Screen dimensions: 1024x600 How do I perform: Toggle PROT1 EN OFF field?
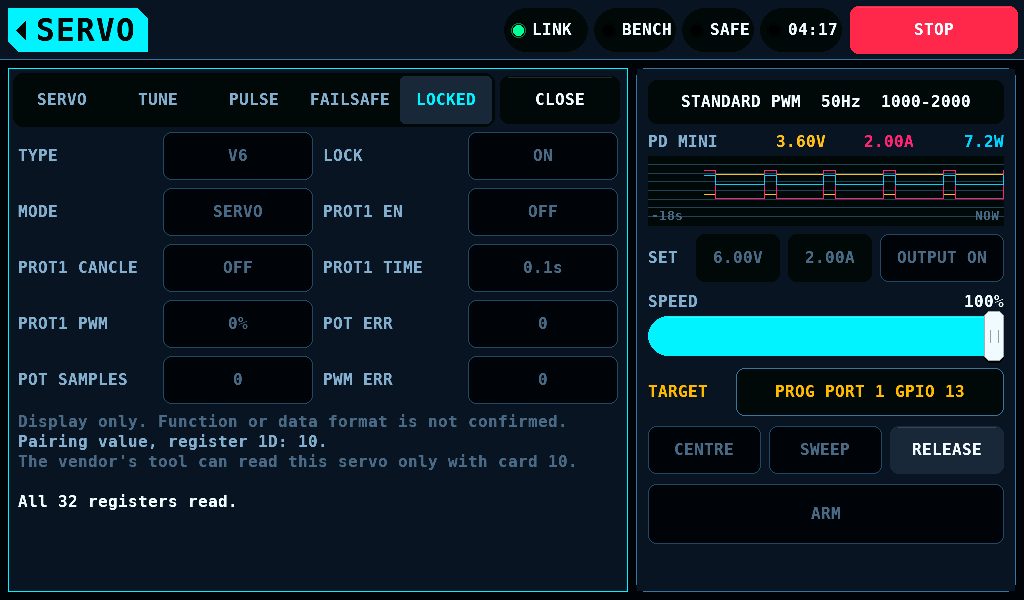(x=543, y=212)
